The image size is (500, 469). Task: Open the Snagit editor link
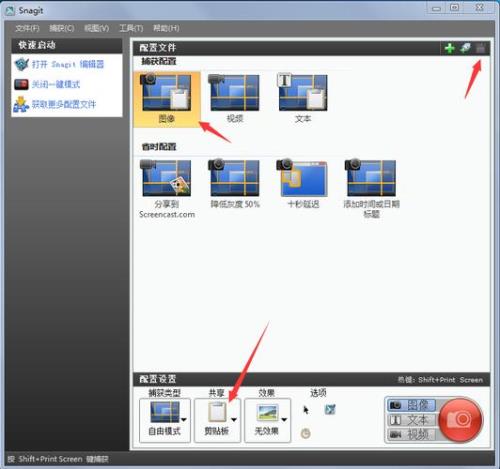point(68,64)
